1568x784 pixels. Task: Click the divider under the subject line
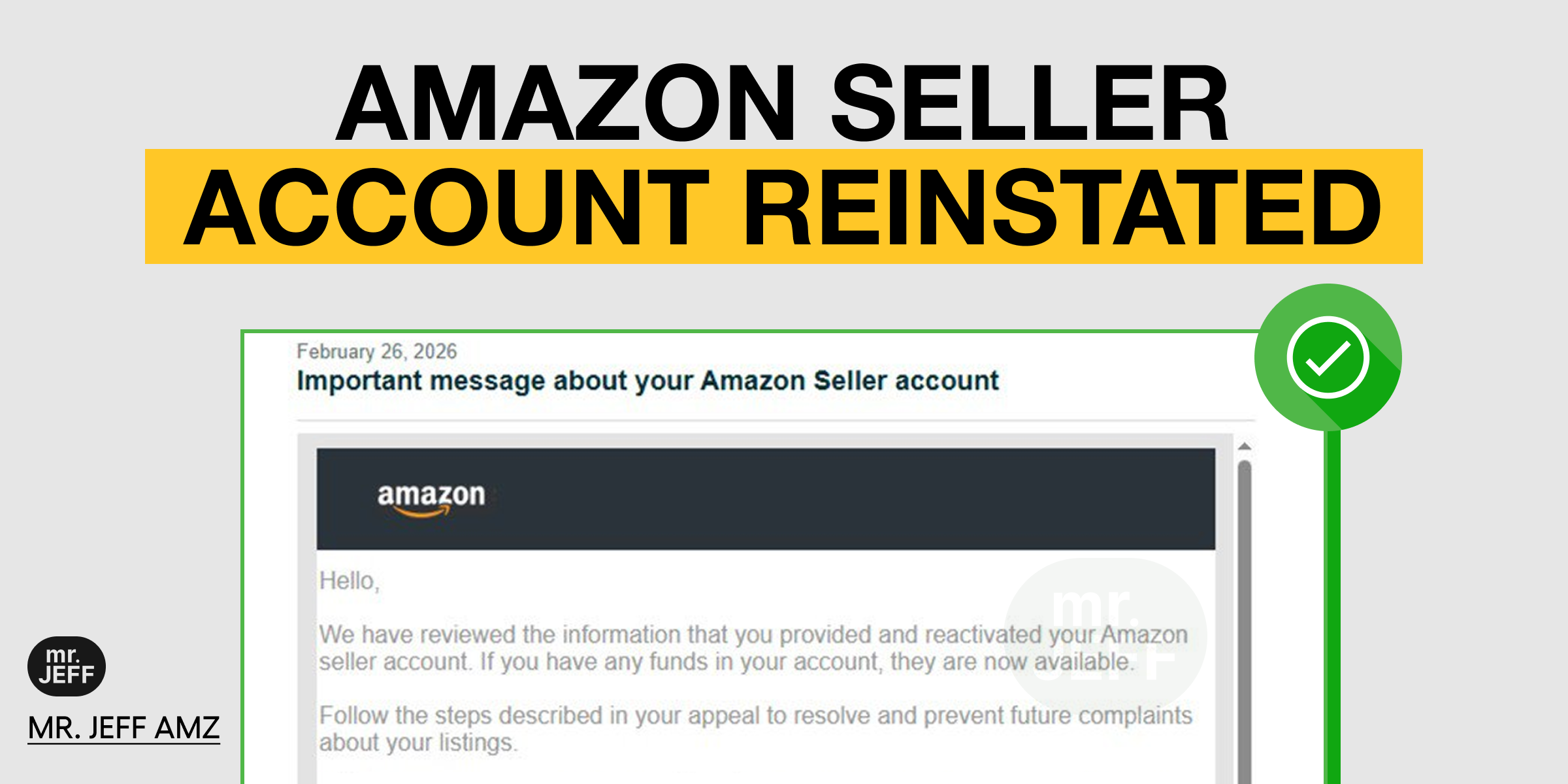pyautogui.click(x=776, y=420)
